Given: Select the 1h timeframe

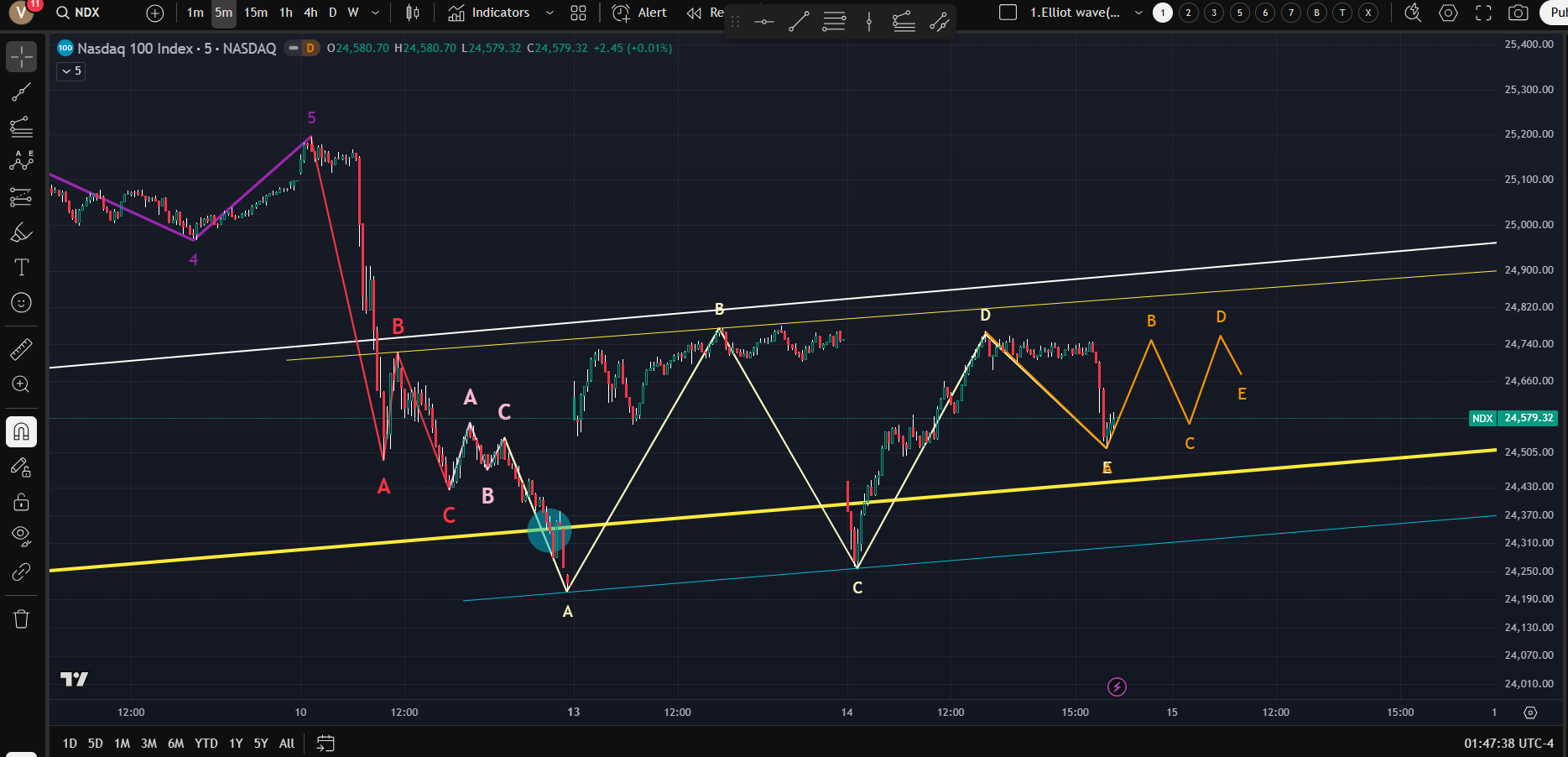Looking at the screenshot, I should (x=286, y=13).
